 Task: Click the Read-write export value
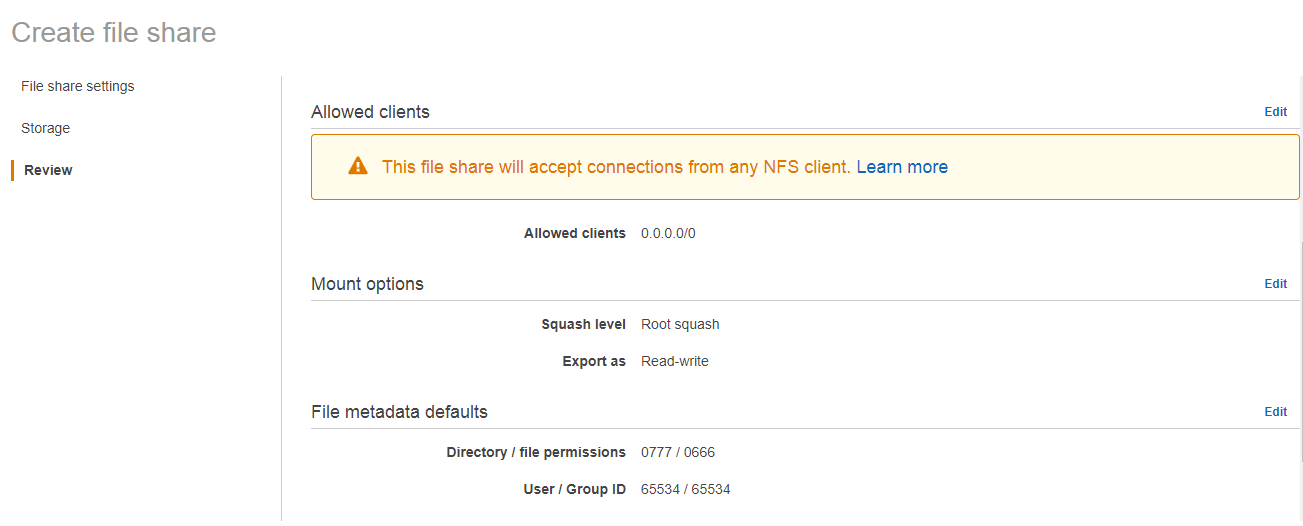[x=675, y=361]
